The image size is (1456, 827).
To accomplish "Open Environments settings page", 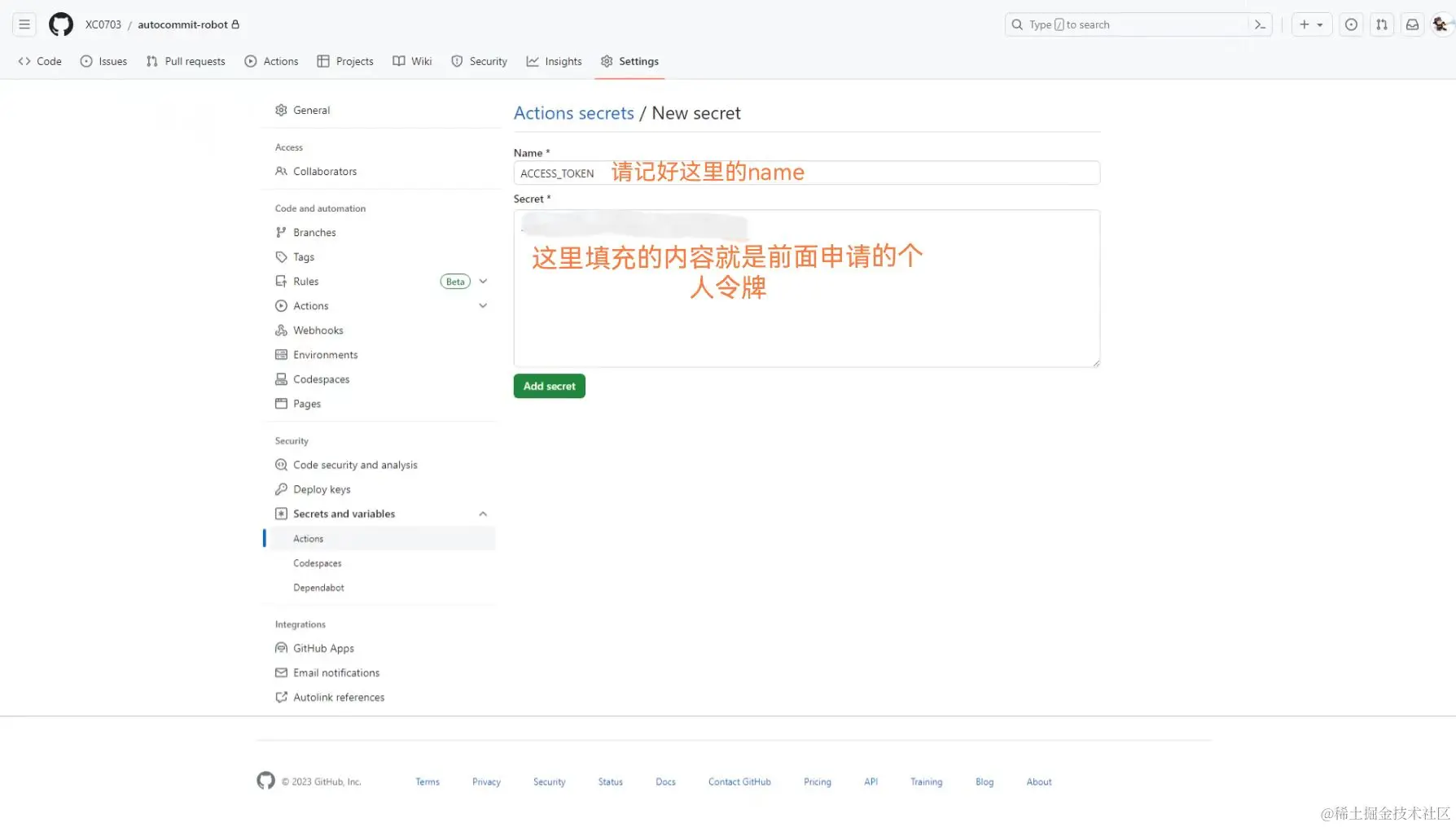I will 379,354.
